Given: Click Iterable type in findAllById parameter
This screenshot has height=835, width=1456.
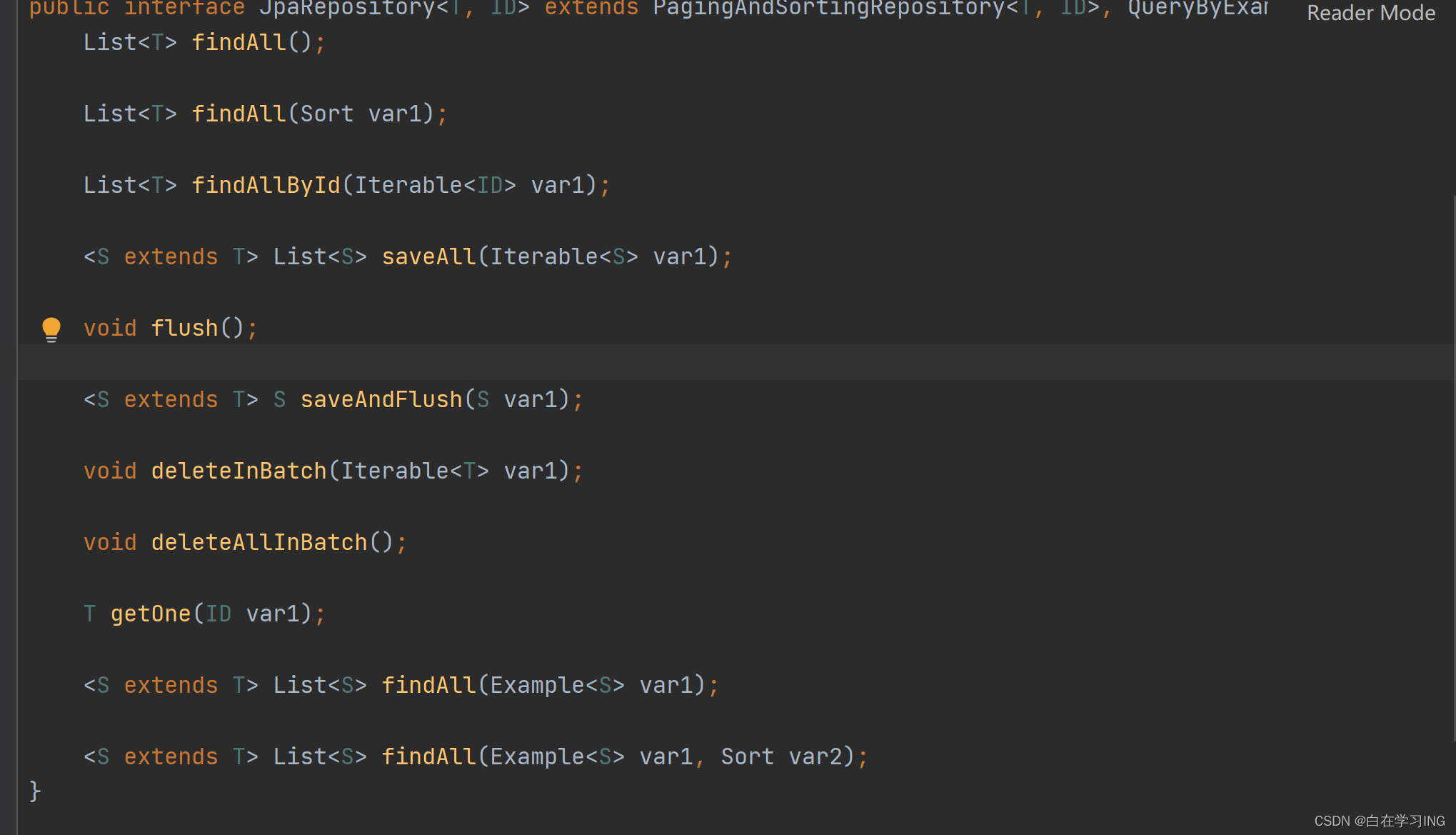Looking at the screenshot, I should pyautogui.click(x=408, y=185).
